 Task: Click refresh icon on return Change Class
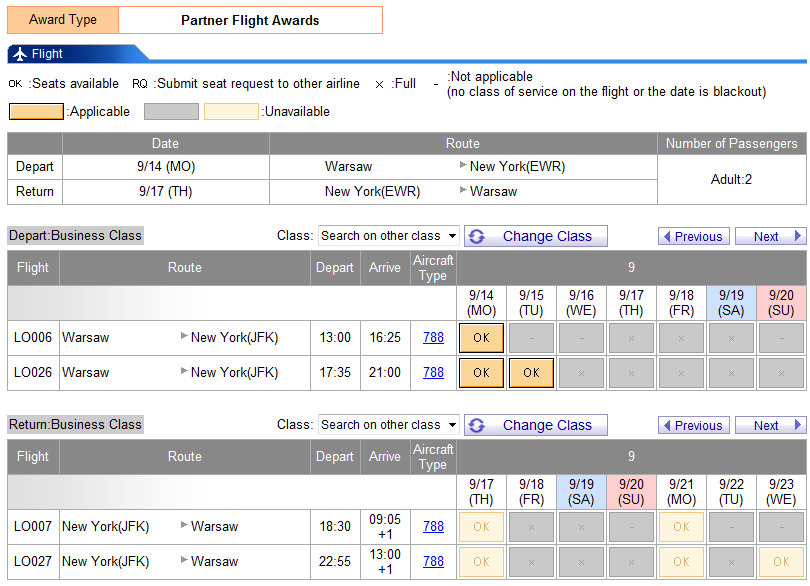pyautogui.click(x=477, y=425)
